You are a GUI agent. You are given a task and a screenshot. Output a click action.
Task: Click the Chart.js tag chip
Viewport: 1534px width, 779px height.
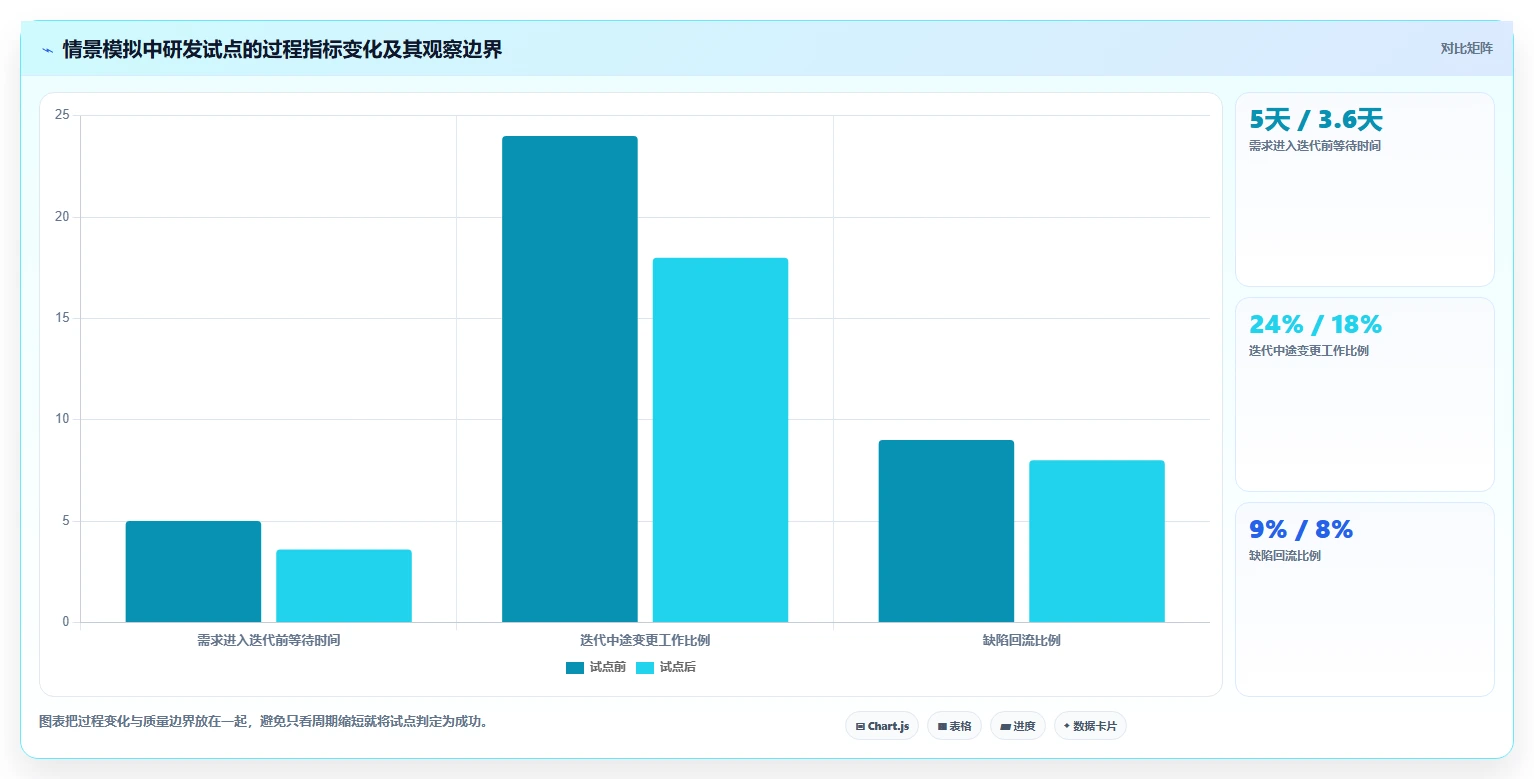click(x=882, y=726)
